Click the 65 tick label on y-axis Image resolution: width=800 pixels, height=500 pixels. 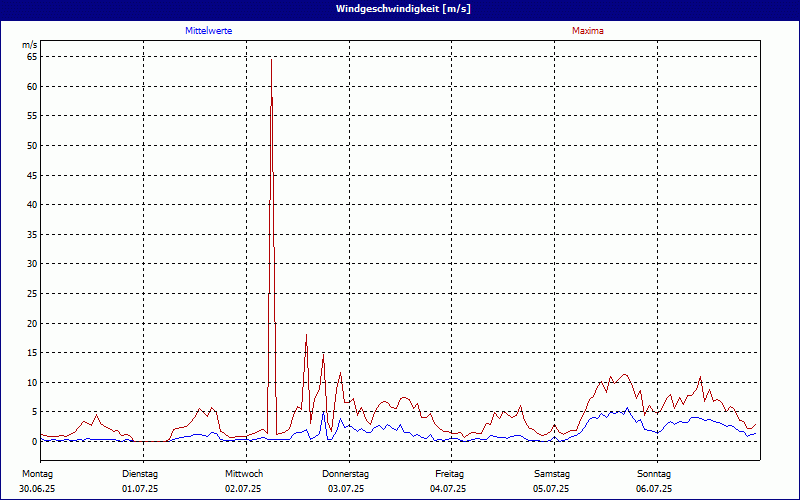point(31,57)
